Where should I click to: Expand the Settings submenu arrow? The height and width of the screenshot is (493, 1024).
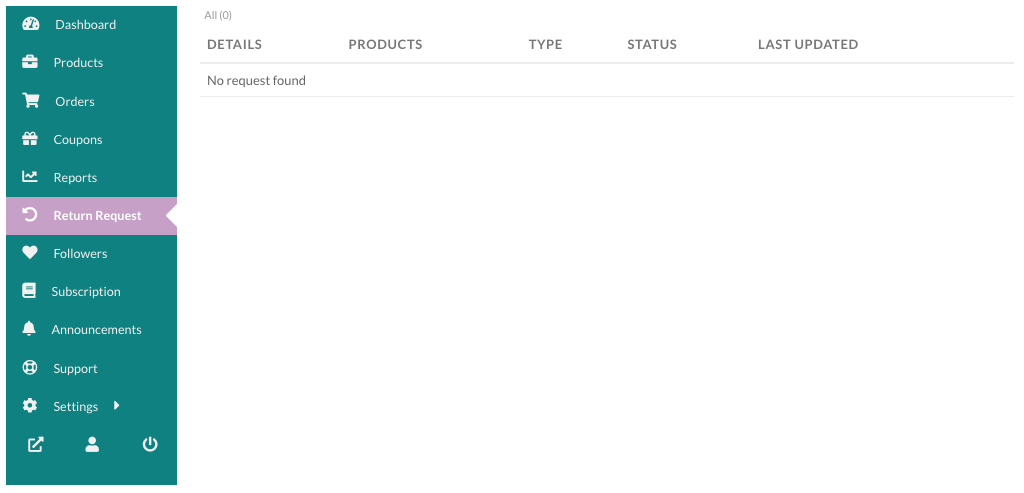coord(116,406)
